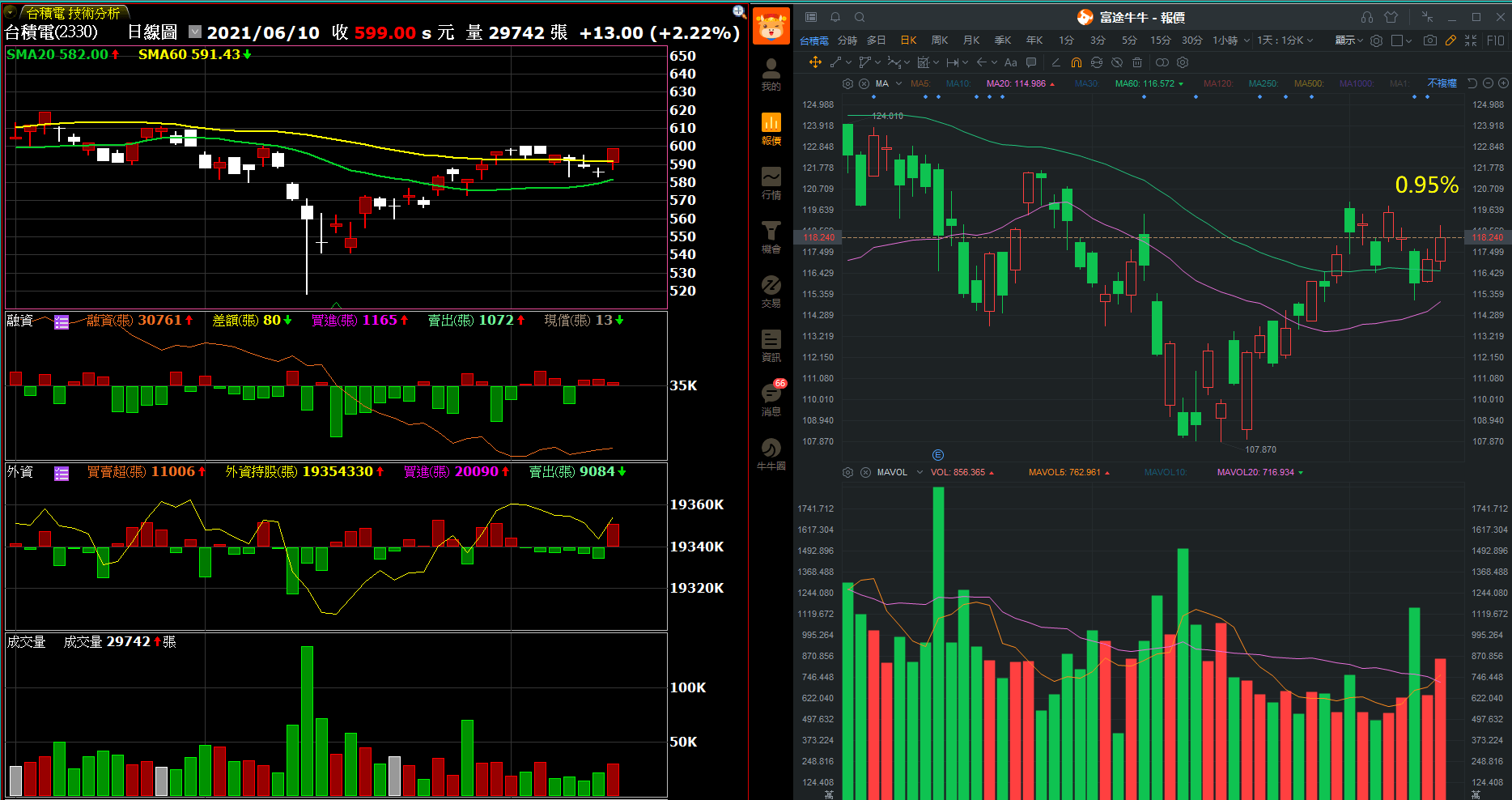Screen dimensions: 1512x800
Task: Toggle the magnet snap tool
Action: click(x=1076, y=62)
